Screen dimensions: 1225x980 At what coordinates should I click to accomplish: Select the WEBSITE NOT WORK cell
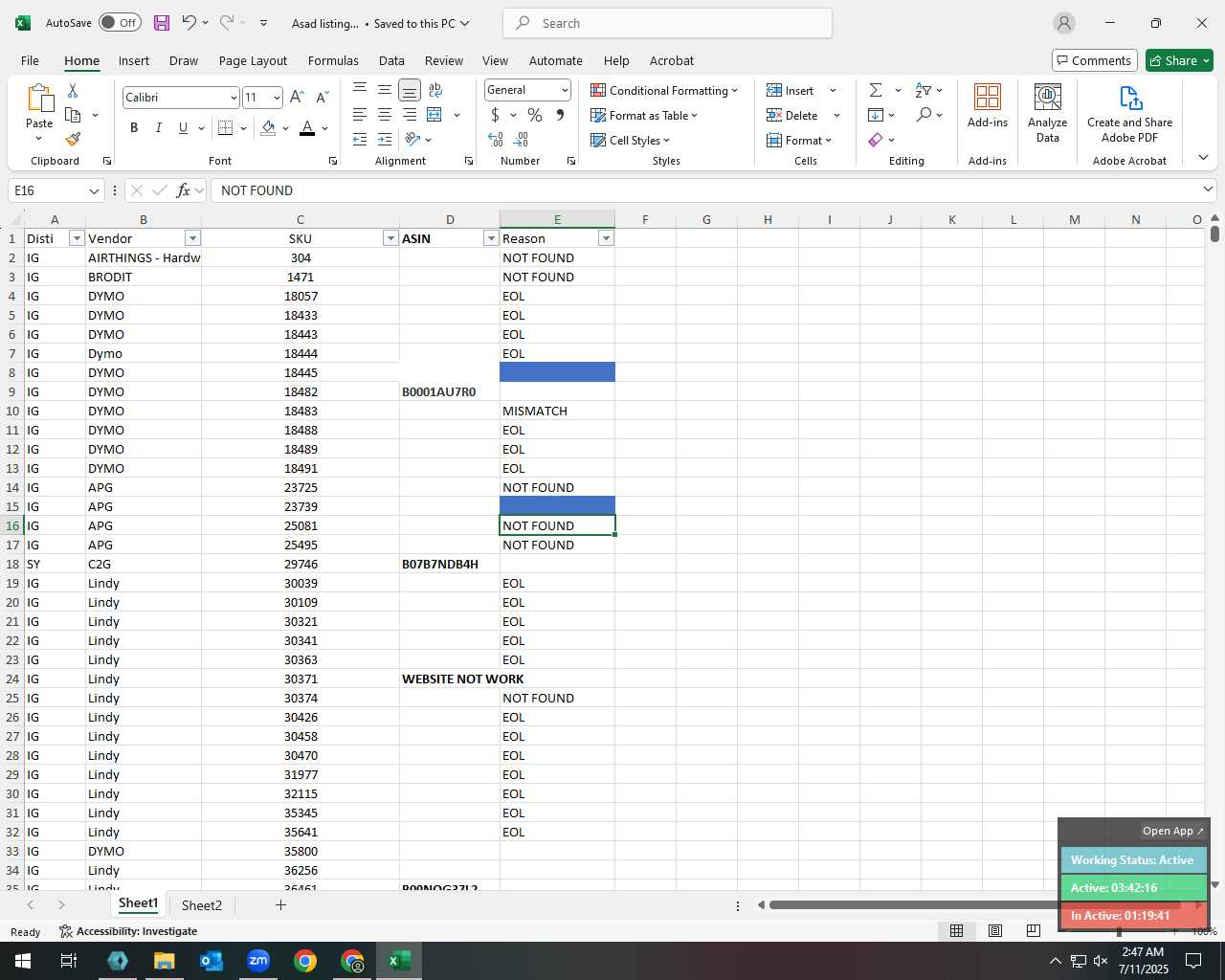(450, 679)
